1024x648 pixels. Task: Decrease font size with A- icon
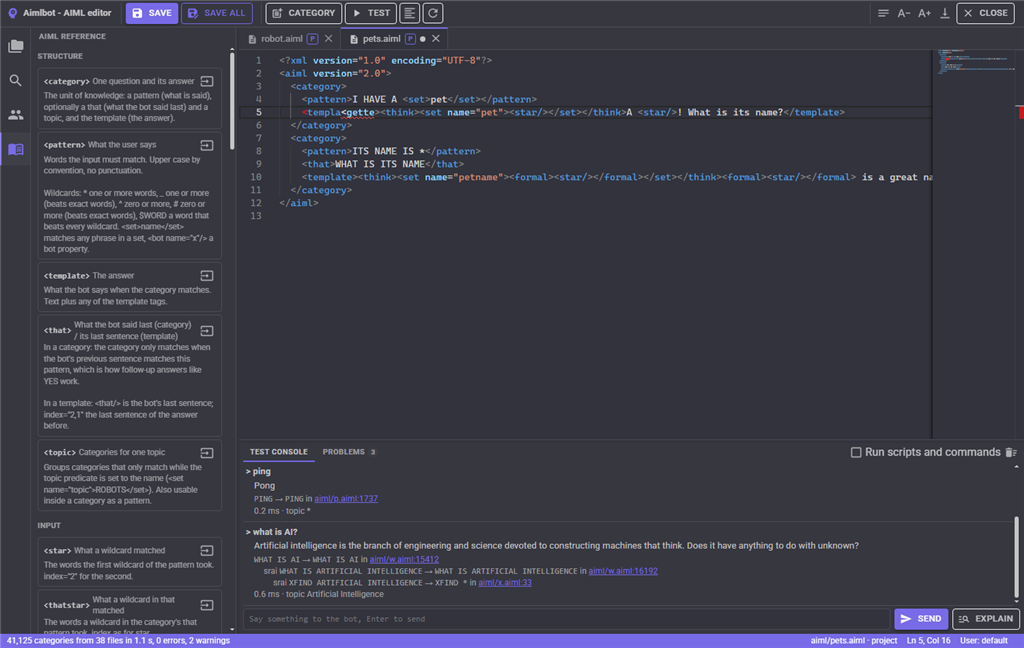point(904,13)
